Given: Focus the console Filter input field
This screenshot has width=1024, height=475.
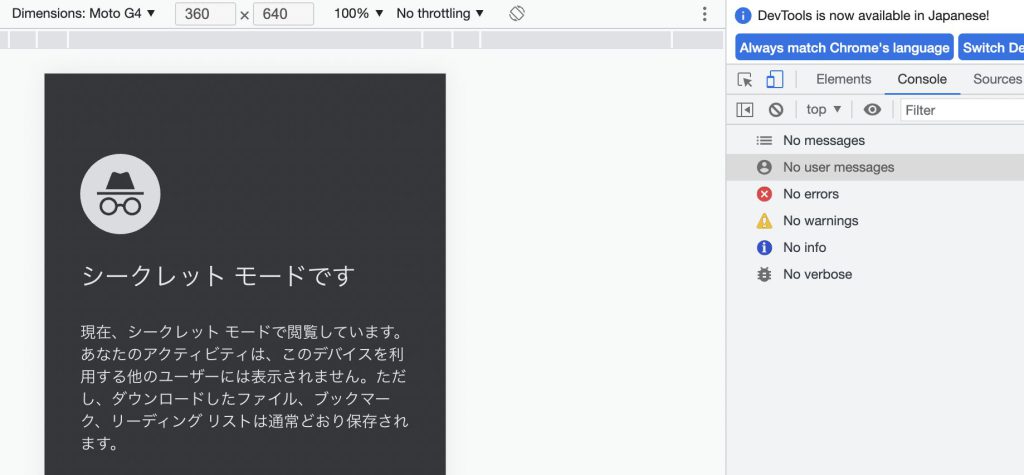Looking at the screenshot, I should click(x=962, y=110).
